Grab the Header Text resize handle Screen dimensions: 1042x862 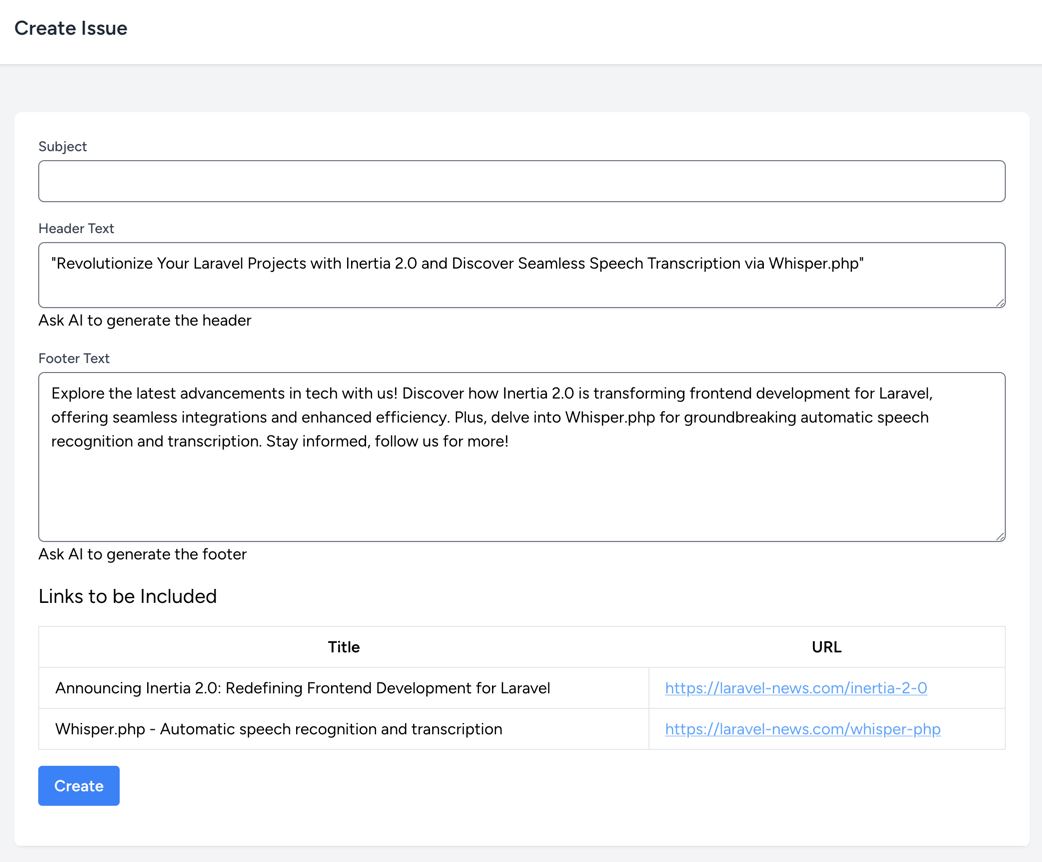click(999, 302)
